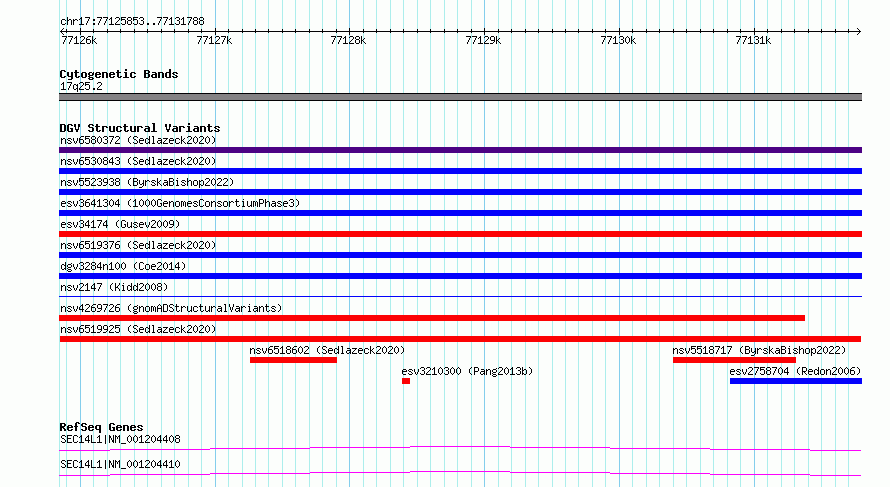Click the 77129k ruler tick label
The width and height of the screenshot is (890, 487).
point(483,41)
